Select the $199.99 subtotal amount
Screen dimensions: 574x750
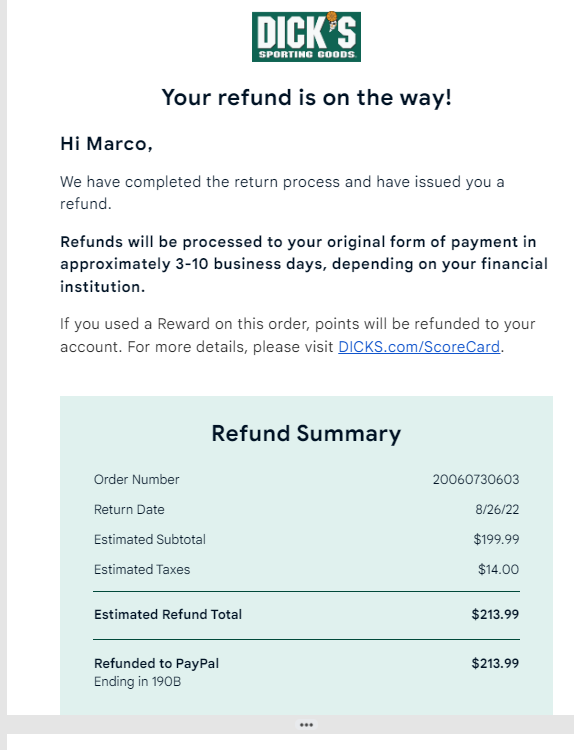[497, 540]
